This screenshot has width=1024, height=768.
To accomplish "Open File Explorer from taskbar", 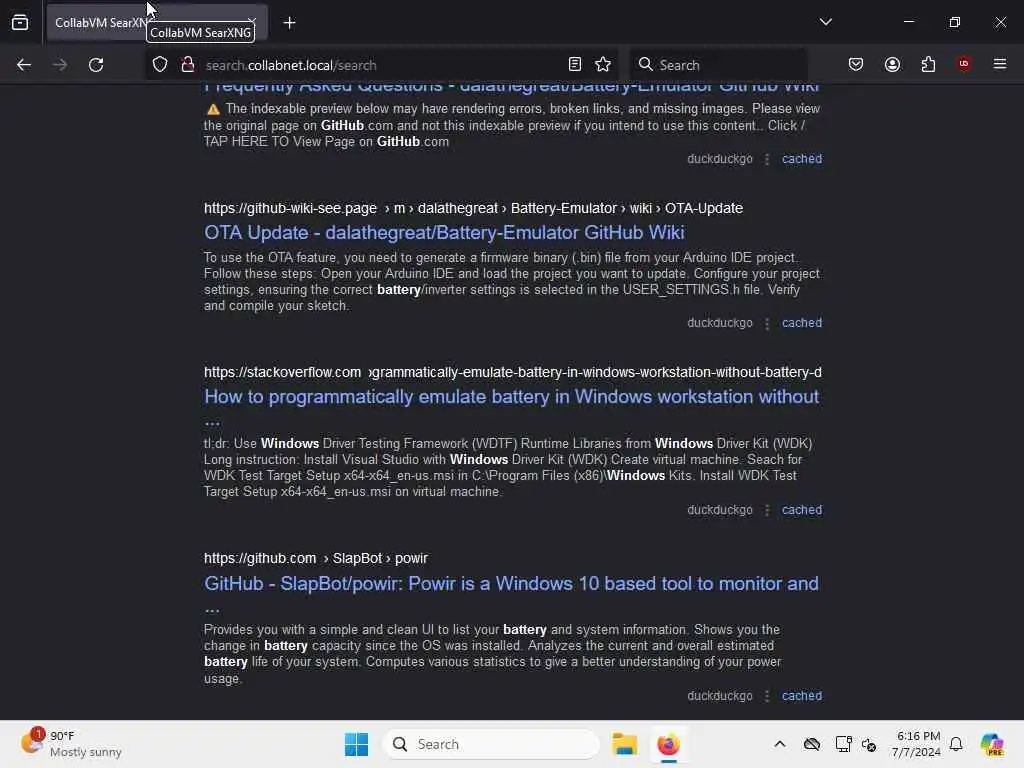I will (x=624, y=744).
